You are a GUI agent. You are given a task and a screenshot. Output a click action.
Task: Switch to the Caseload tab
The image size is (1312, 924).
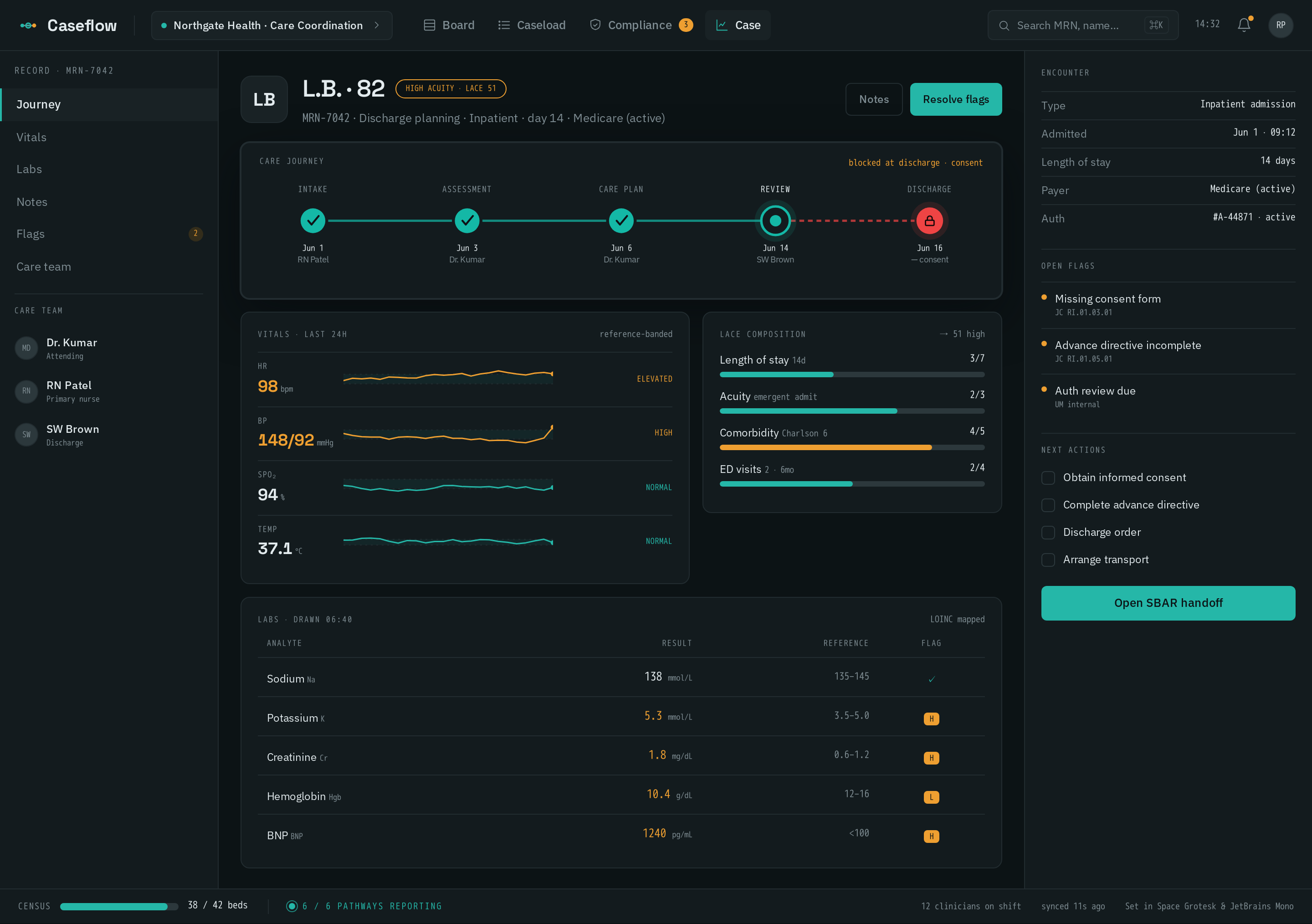[532, 25]
